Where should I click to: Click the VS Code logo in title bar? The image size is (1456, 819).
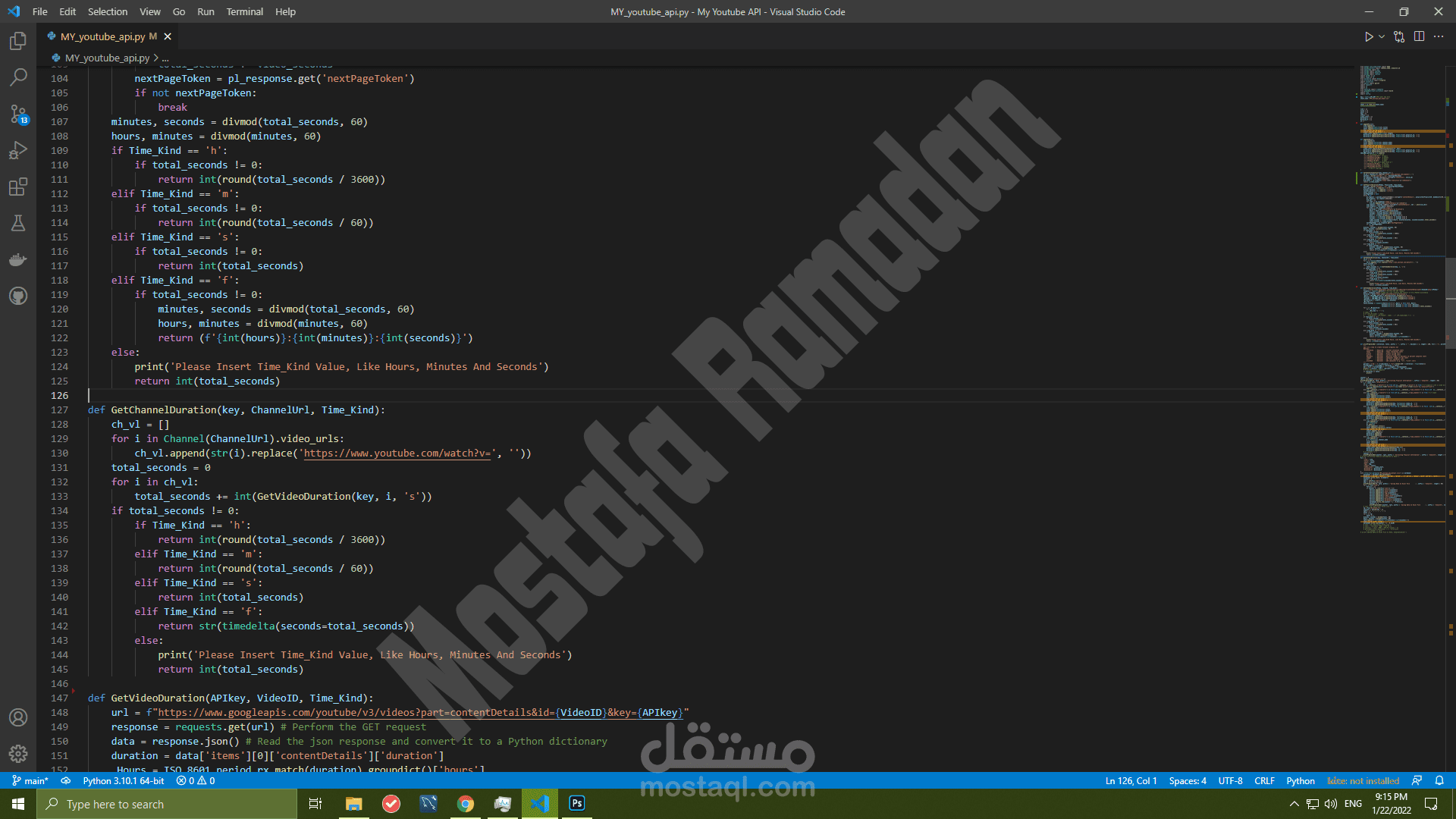(x=14, y=11)
